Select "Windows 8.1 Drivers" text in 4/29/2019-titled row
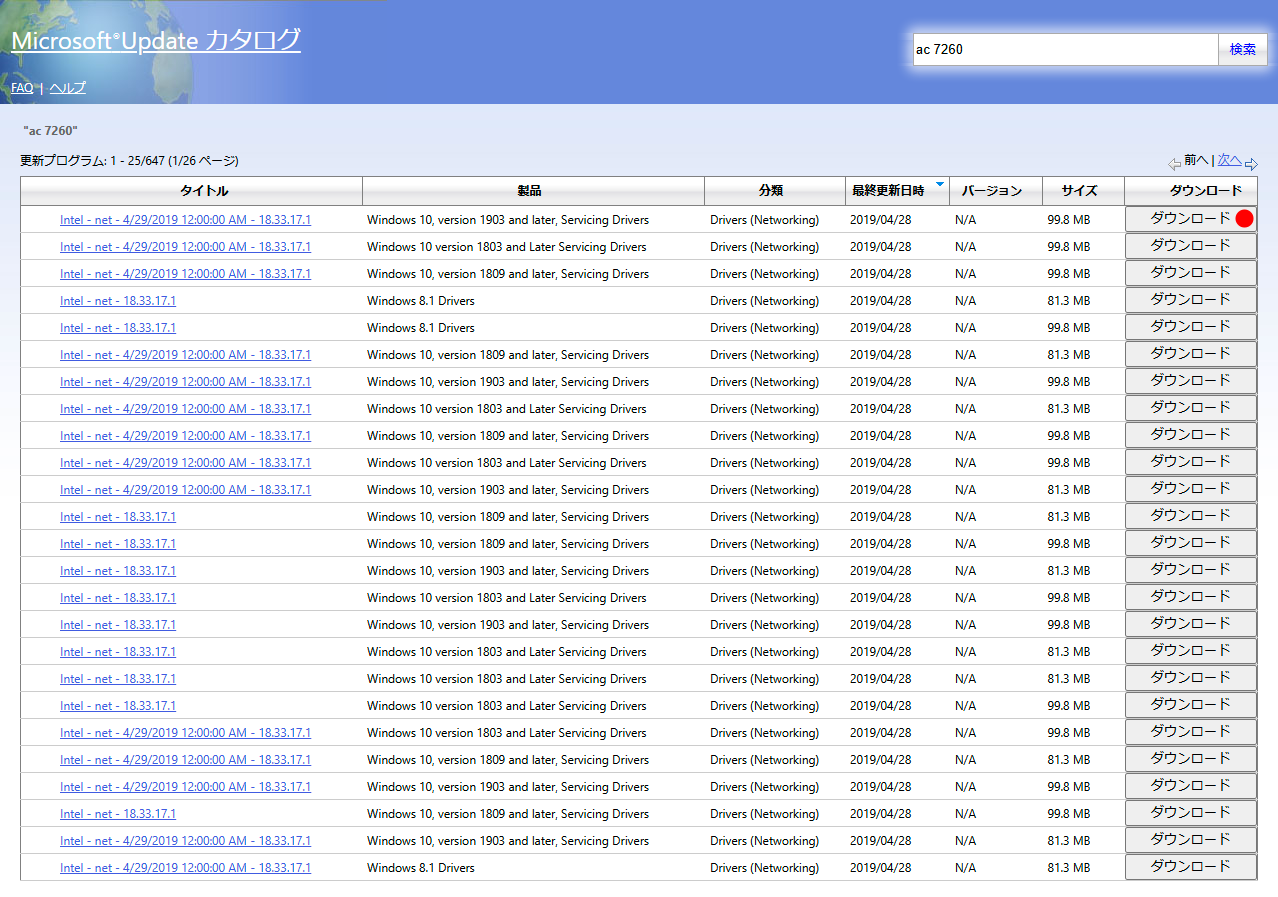Viewport: 1278px width, 897px height. (x=421, y=868)
